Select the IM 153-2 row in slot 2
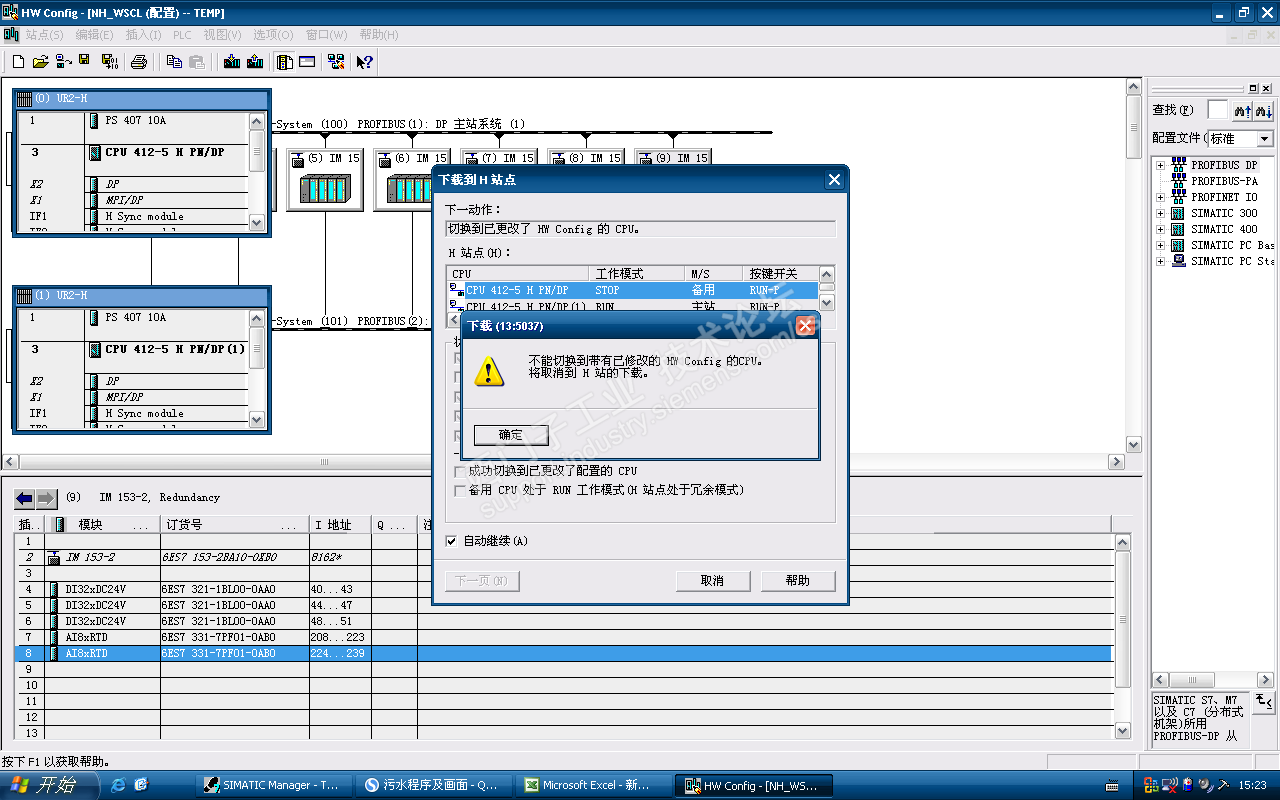The height and width of the screenshot is (800, 1280). pos(564,557)
